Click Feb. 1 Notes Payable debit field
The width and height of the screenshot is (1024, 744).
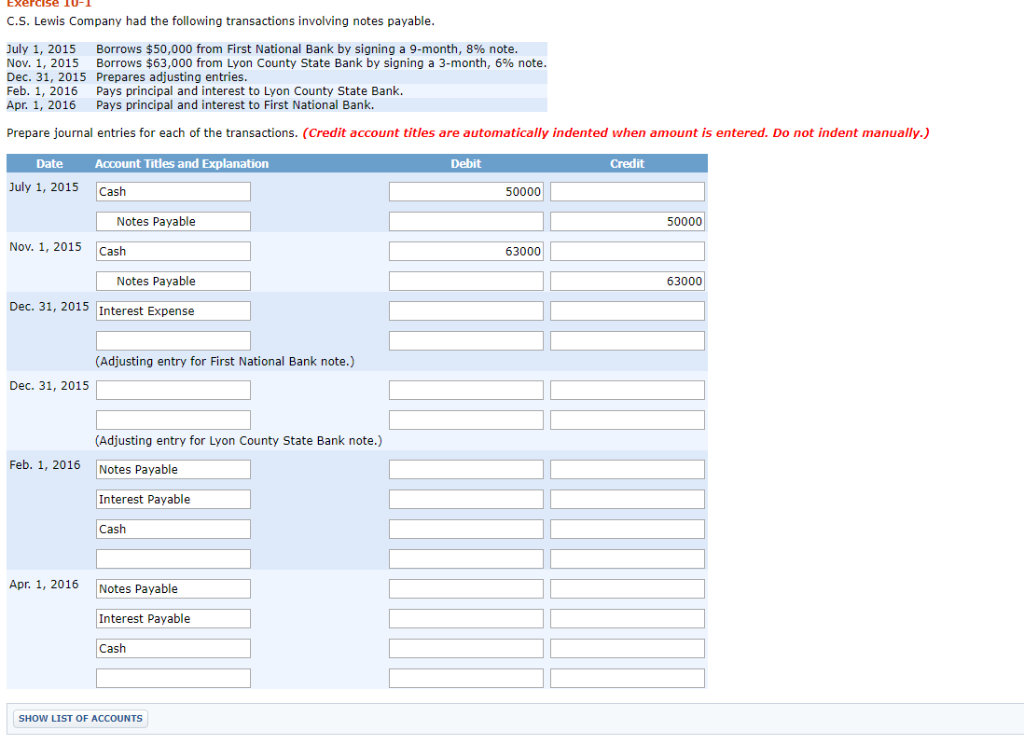pyautogui.click(x=466, y=470)
